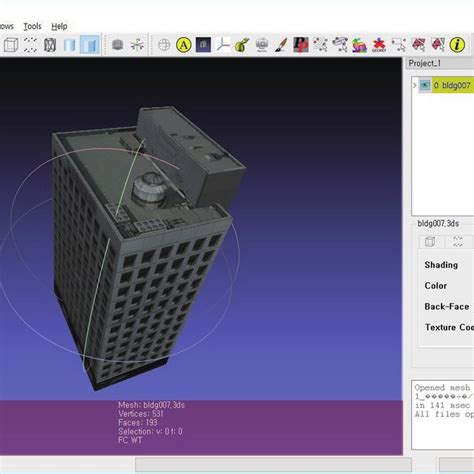
Task: Select the paintbrush Z-painting tool
Action: [281, 45]
